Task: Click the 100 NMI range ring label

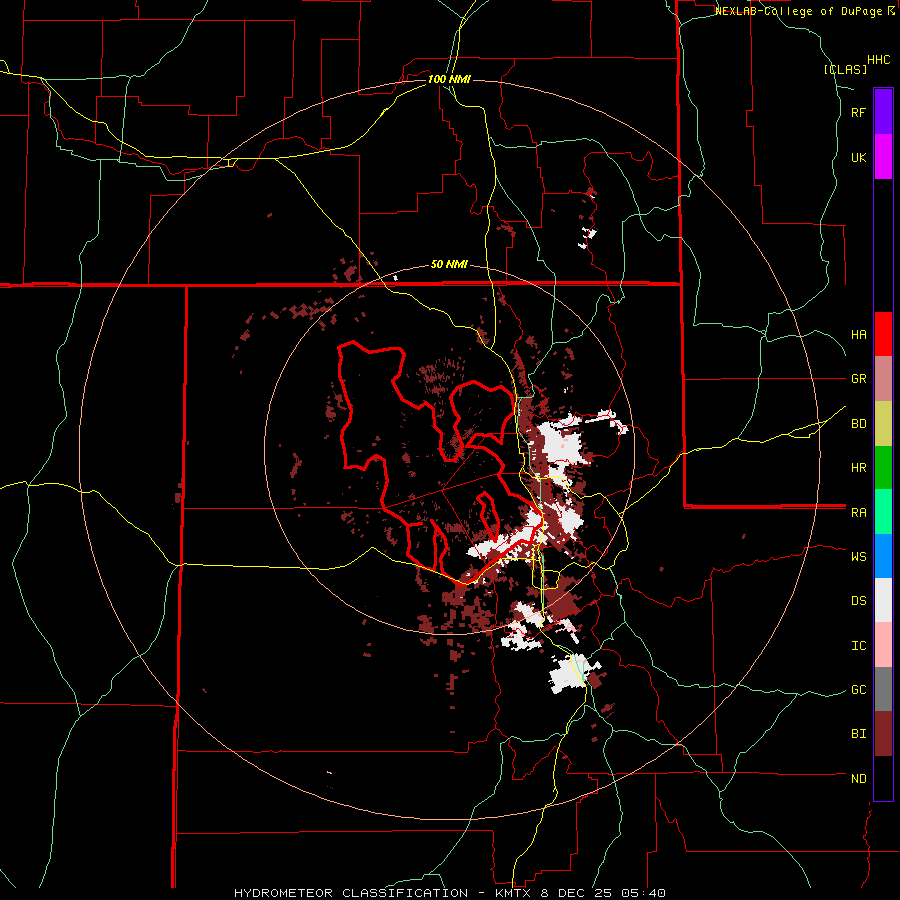Action: tap(449, 79)
